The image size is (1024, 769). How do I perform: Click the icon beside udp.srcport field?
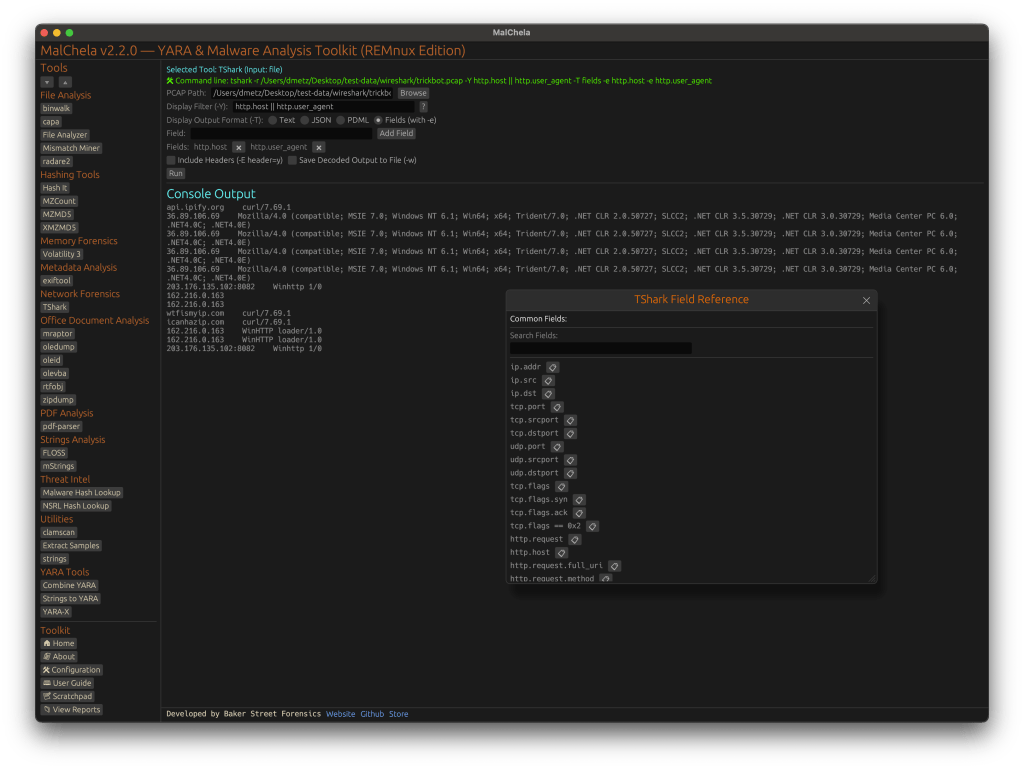tap(570, 460)
